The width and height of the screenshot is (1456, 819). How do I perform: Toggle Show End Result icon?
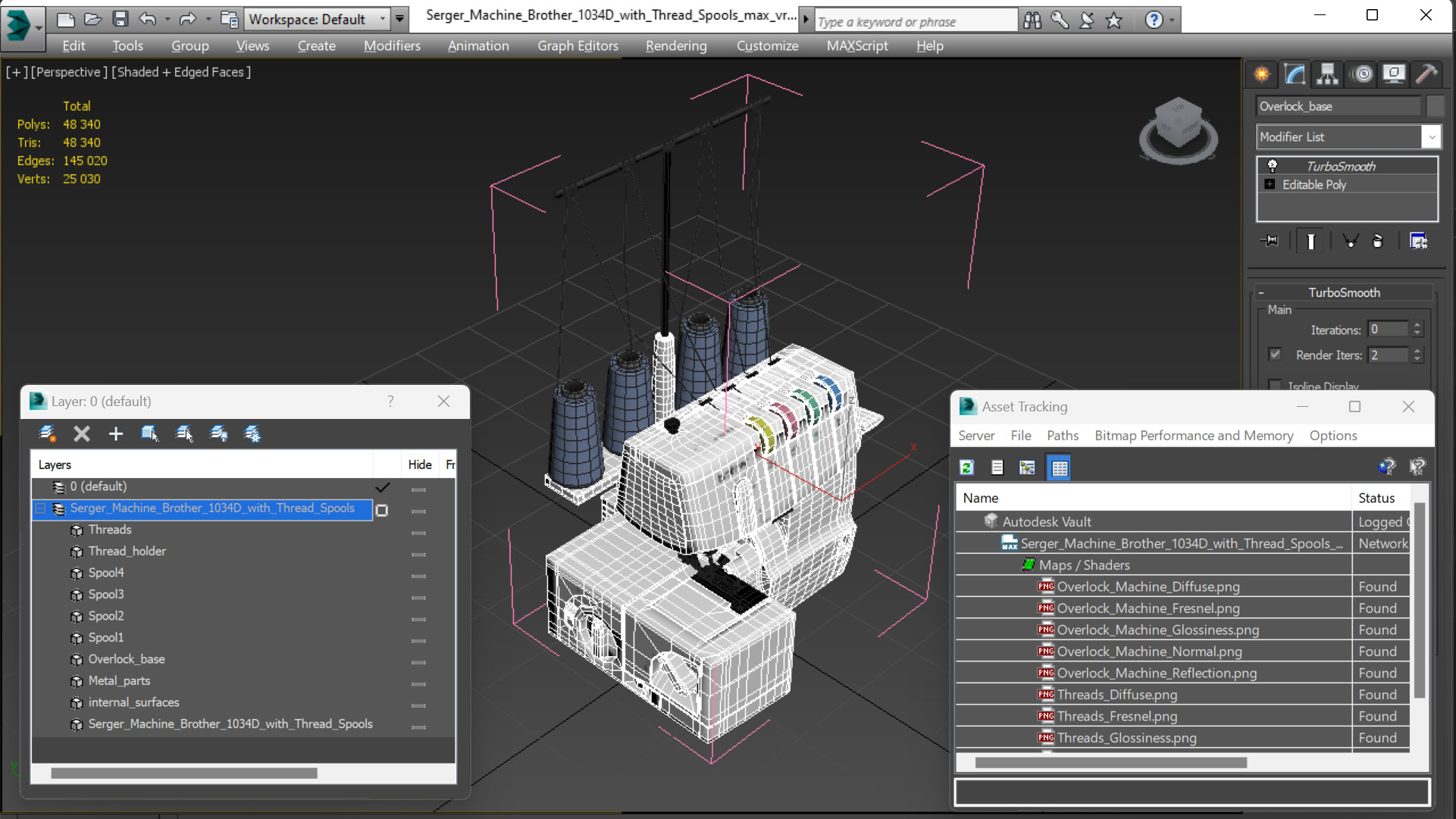(x=1310, y=241)
